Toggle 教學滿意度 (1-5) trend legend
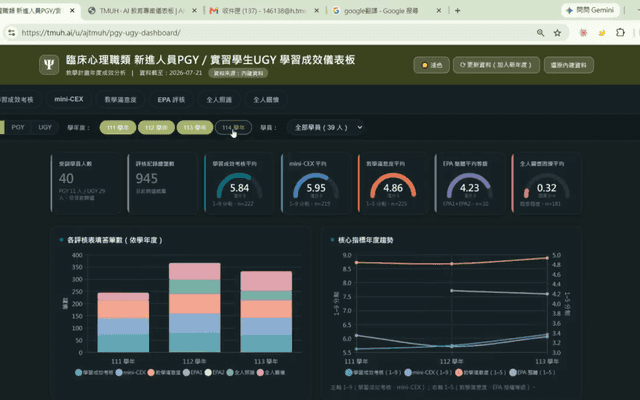 pos(480,373)
